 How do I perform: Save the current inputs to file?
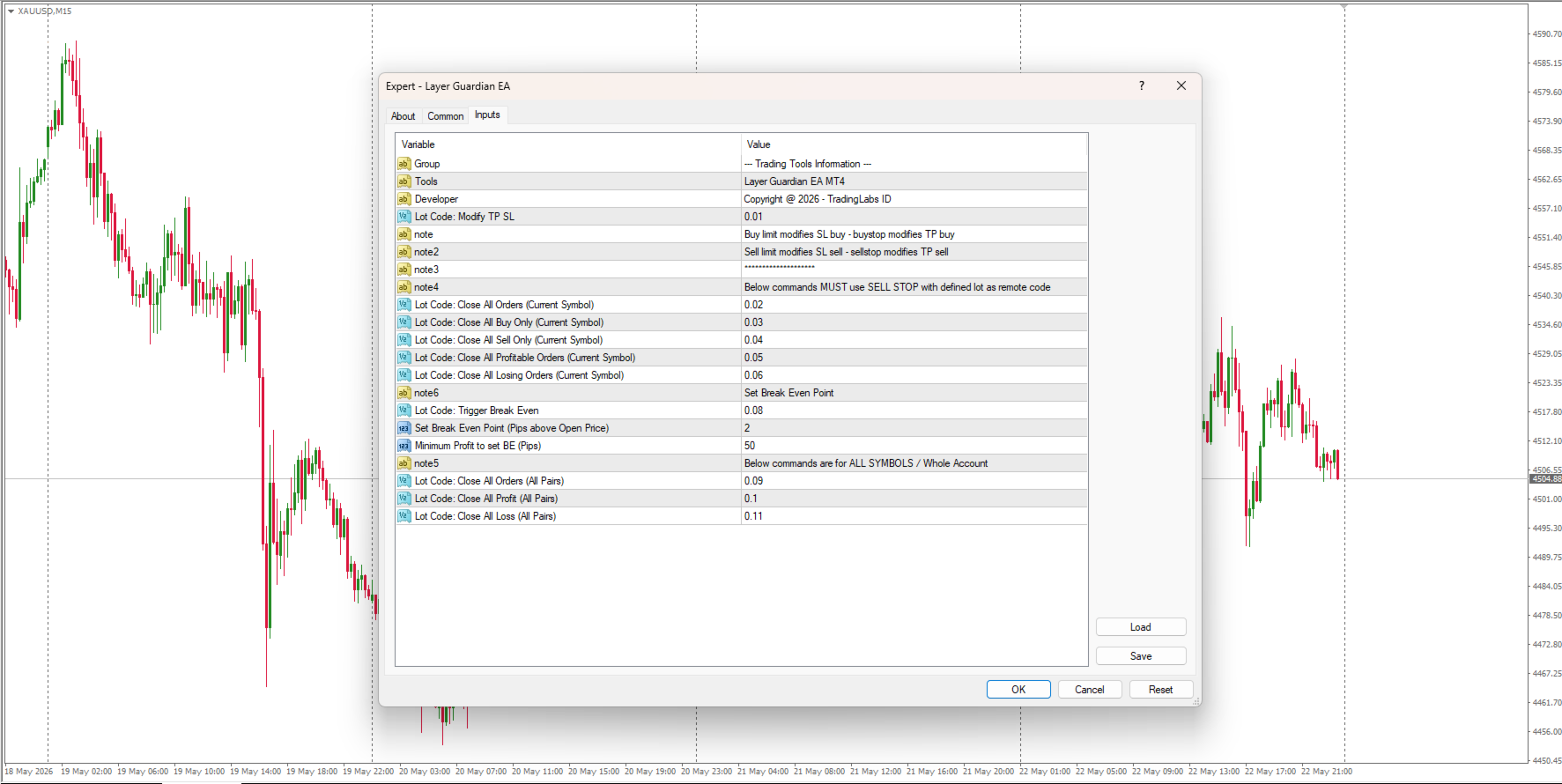coord(1141,656)
